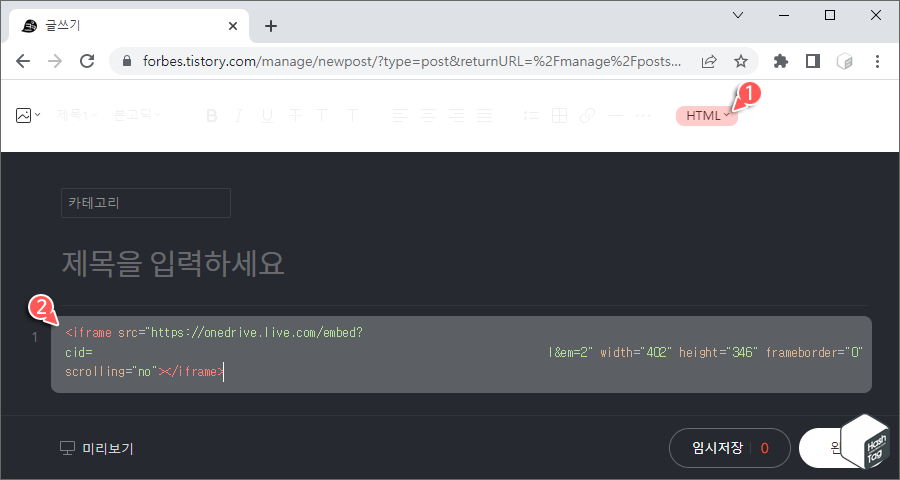The width and height of the screenshot is (900, 480).
Task: Insert a hyperlink
Action: click(x=587, y=116)
